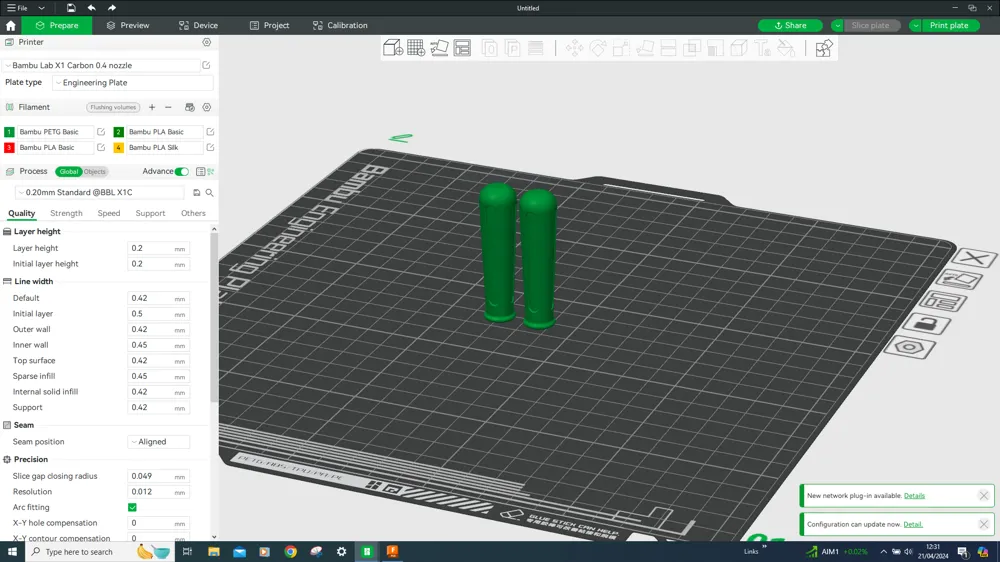
Task: Click the Flushing volumes button
Action: [x=113, y=107]
